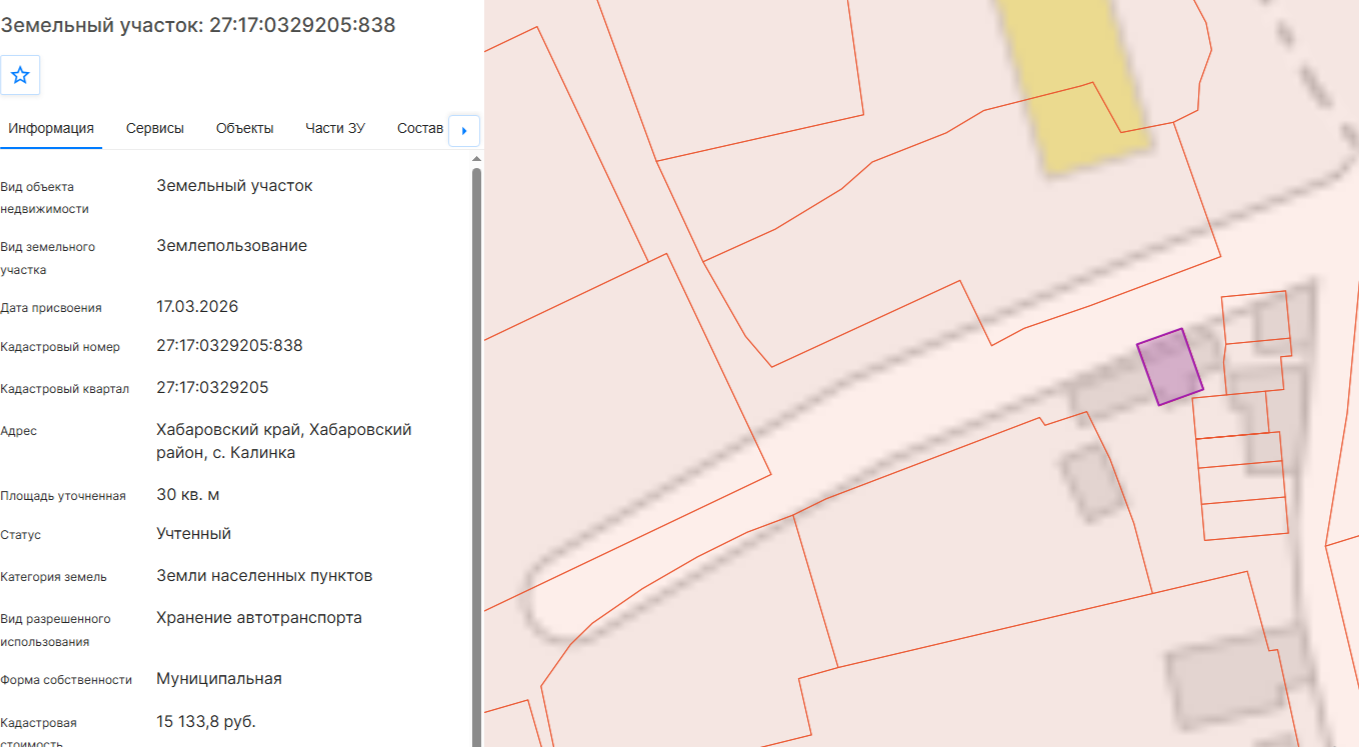Open the Объекты tab

pyautogui.click(x=245, y=128)
